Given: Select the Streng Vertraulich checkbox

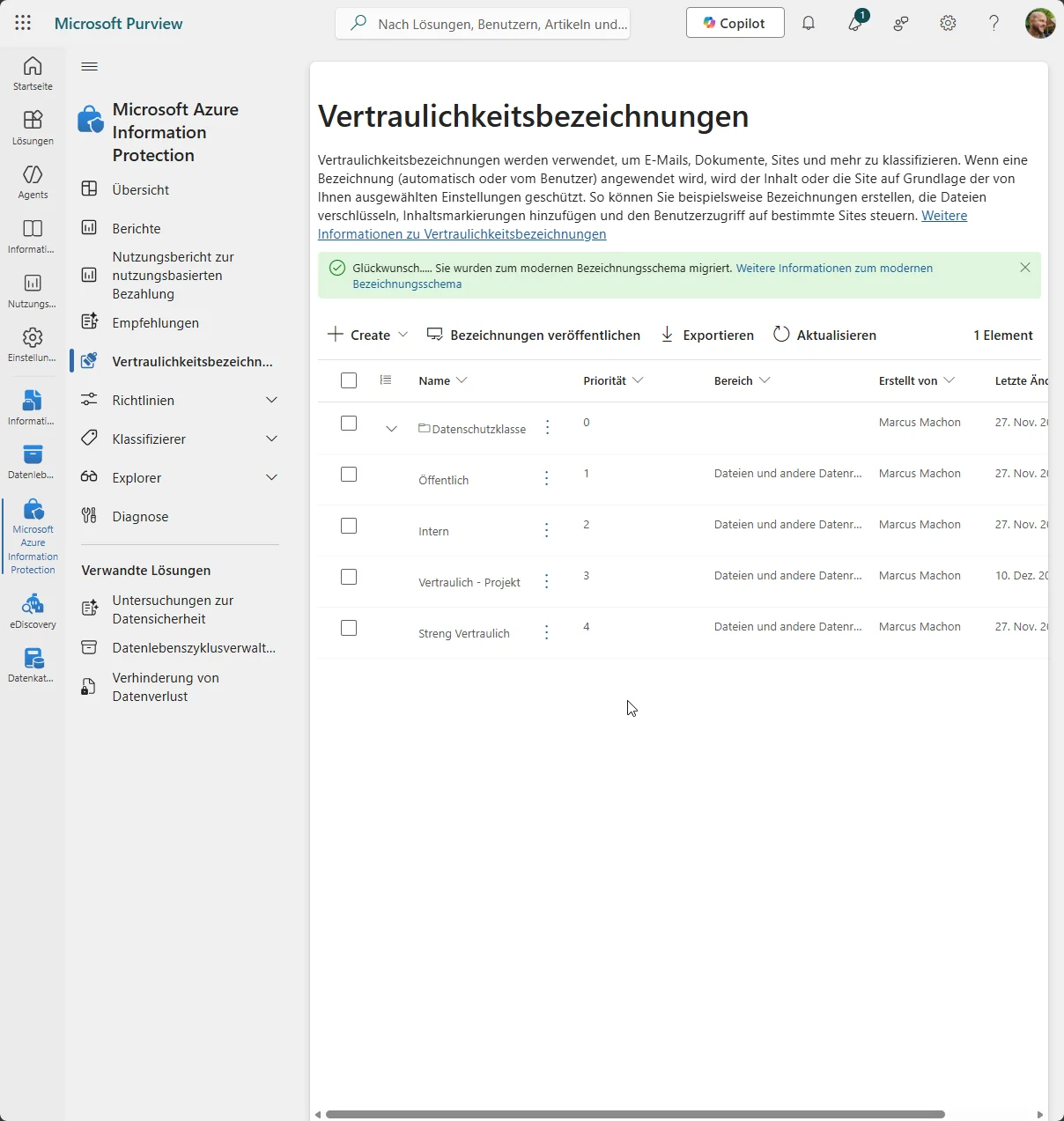Looking at the screenshot, I should point(349,628).
